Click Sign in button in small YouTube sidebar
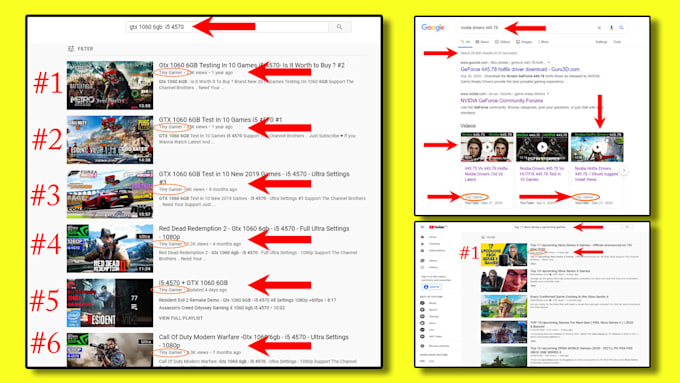 point(432,287)
